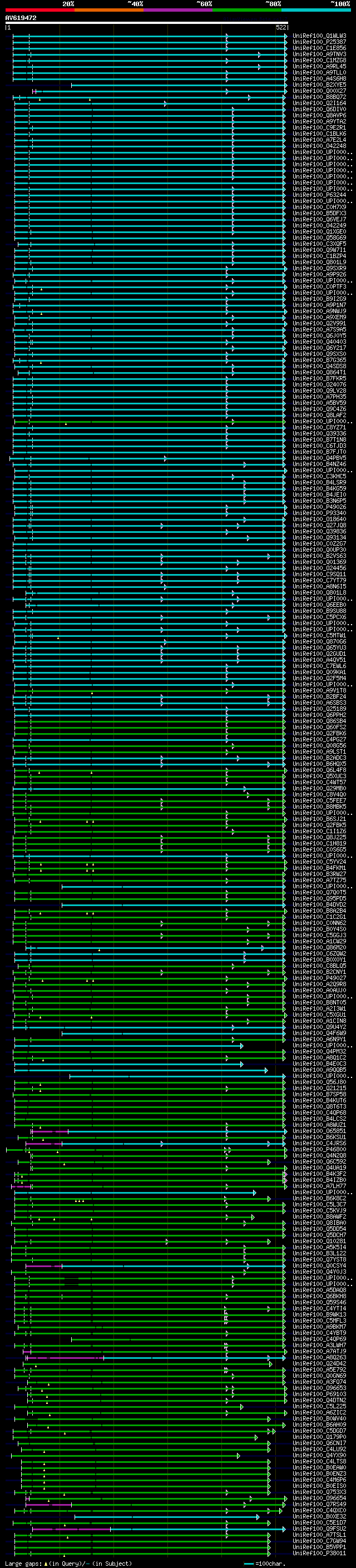Click the UniRef100_Q29MB0 label
The height and width of the screenshot is (1568, 356).
[x=319, y=789]
